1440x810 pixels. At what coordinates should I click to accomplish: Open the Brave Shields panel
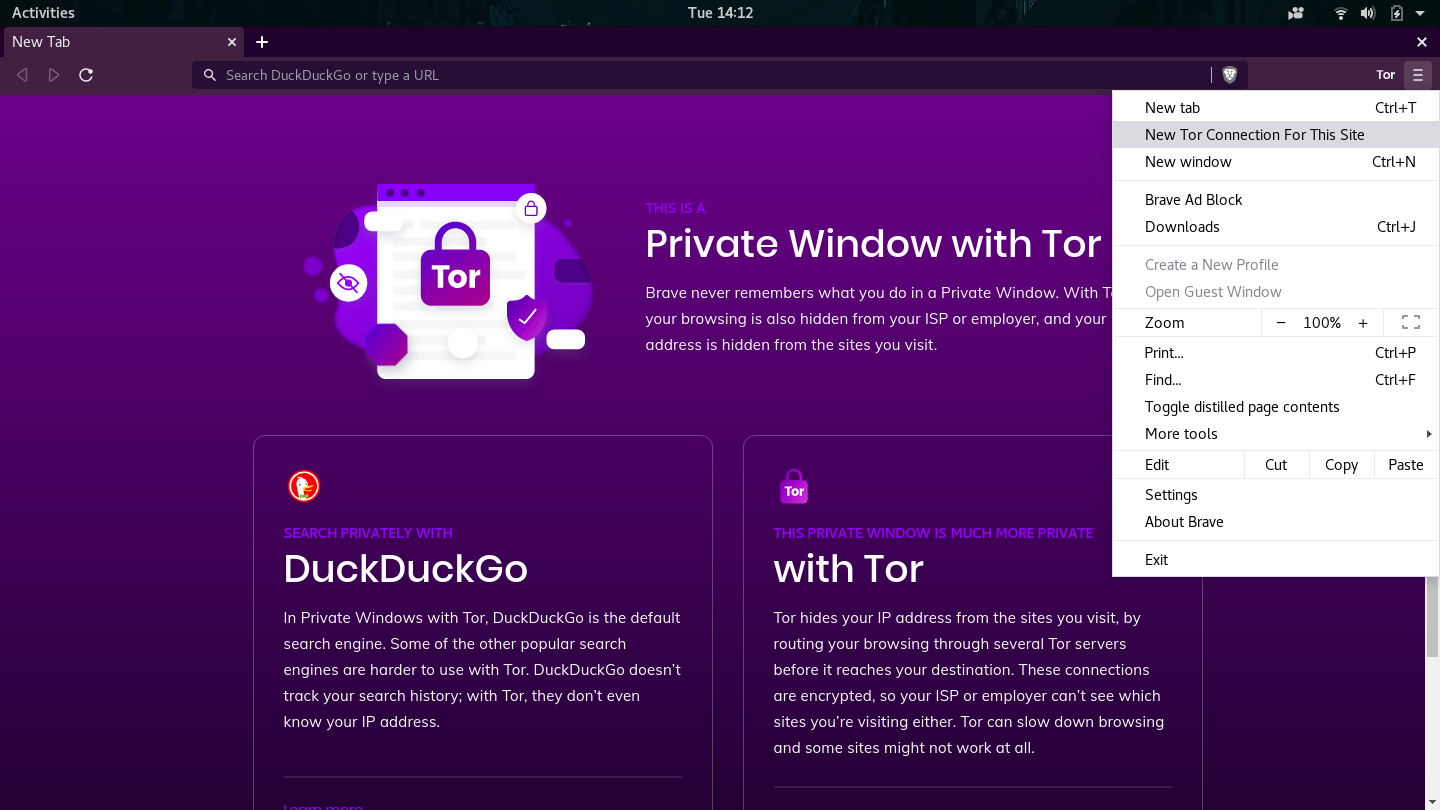(1229, 74)
